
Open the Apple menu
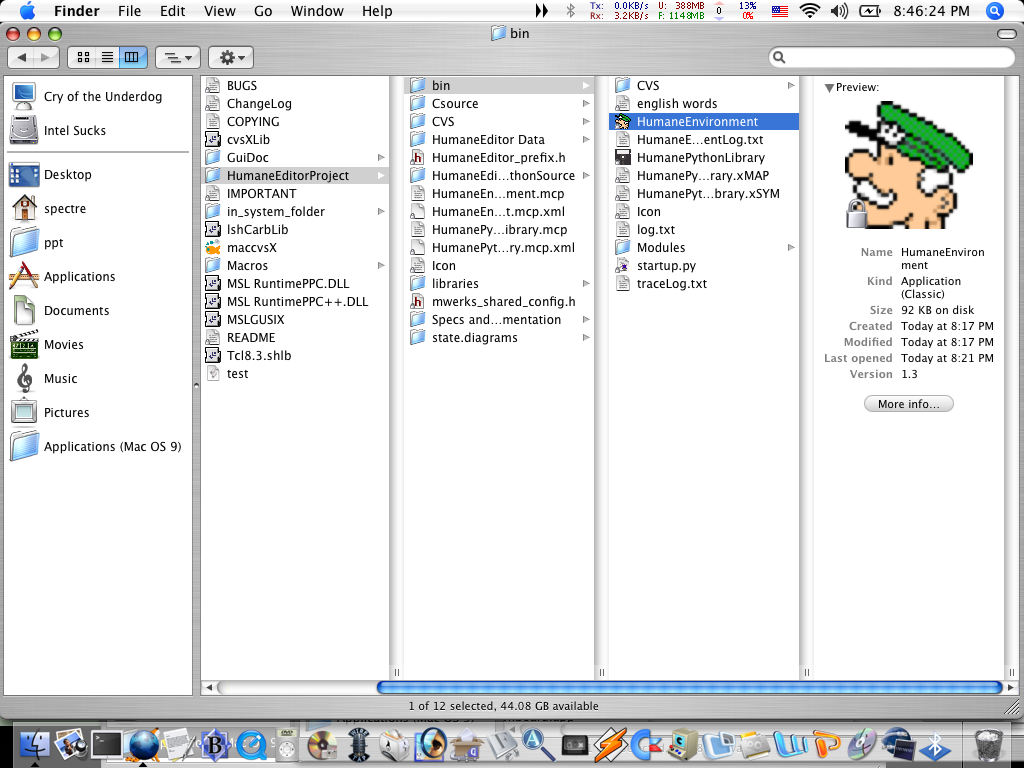[27, 10]
